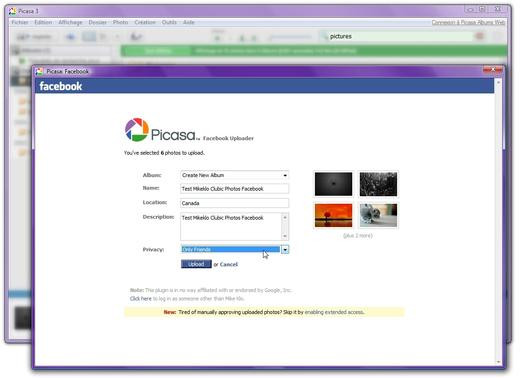
Task: Open the Dossier menu in Picasa 3 window
Action: [97, 22]
